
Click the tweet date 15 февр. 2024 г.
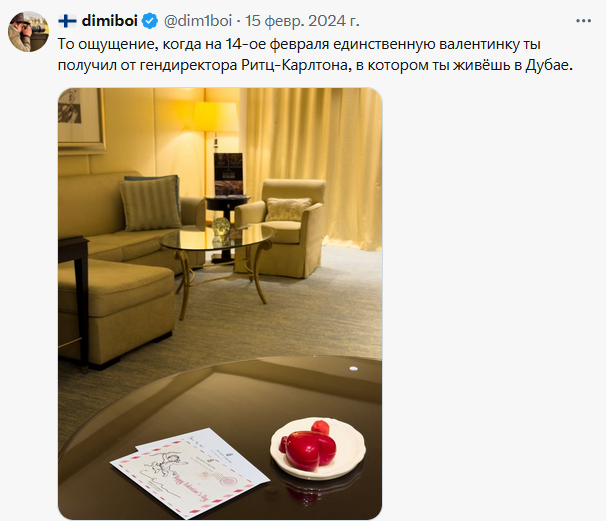pos(302,21)
